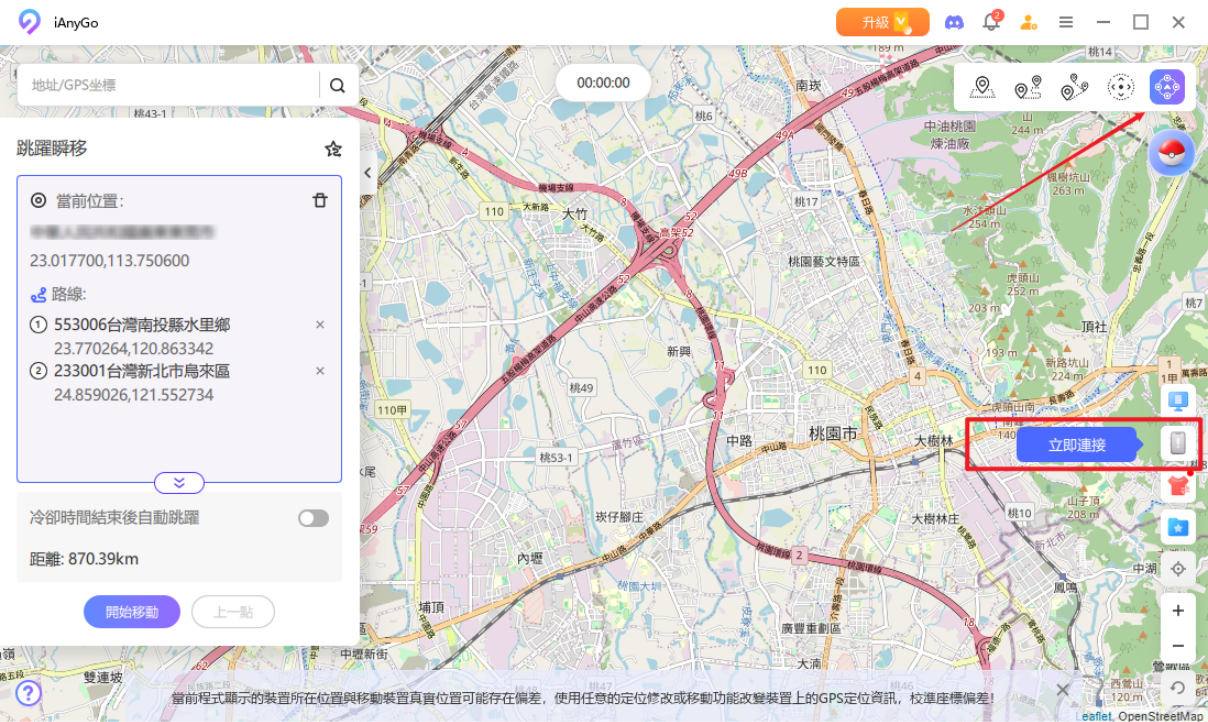Click the 升級 upgrade button
The image size is (1208, 722).
(883, 22)
